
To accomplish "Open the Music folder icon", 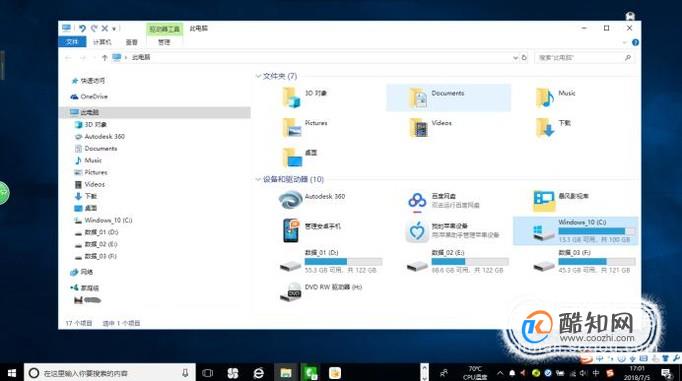I will pyautogui.click(x=545, y=97).
